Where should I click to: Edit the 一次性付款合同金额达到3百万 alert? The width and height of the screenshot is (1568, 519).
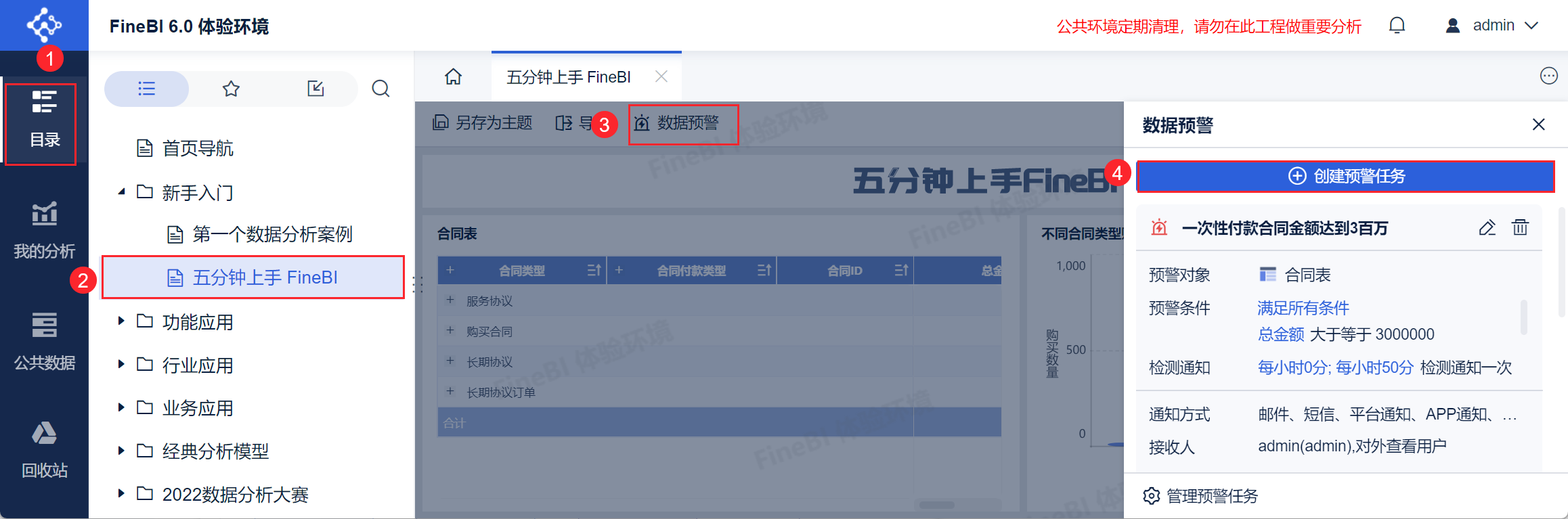[1487, 227]
